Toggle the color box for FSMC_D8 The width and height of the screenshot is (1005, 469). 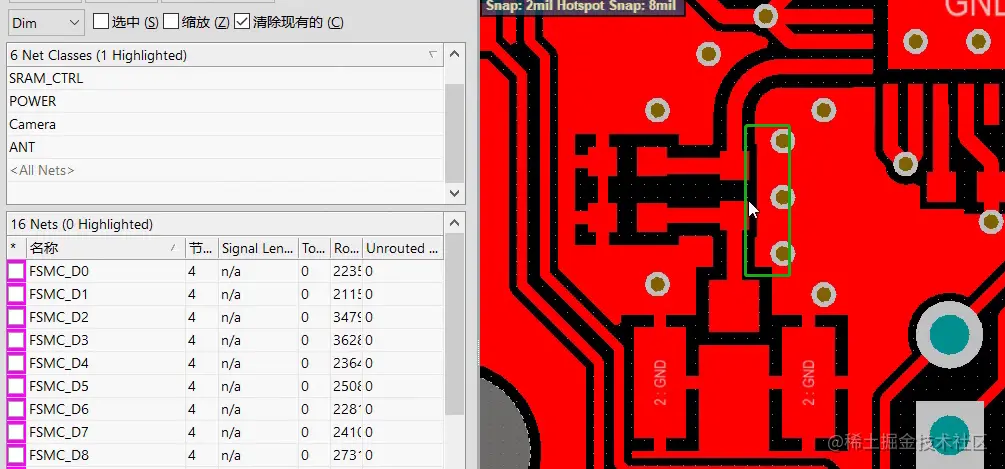(x=16, y=456)
